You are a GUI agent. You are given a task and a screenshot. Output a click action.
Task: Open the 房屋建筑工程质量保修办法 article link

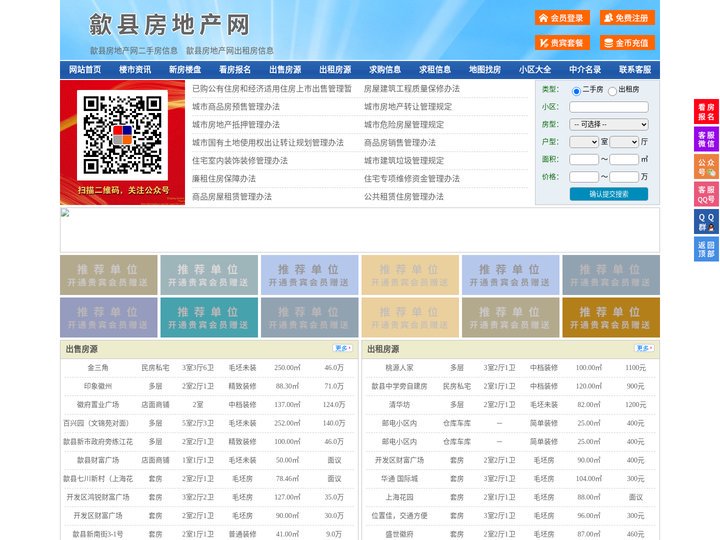[412, 89]
